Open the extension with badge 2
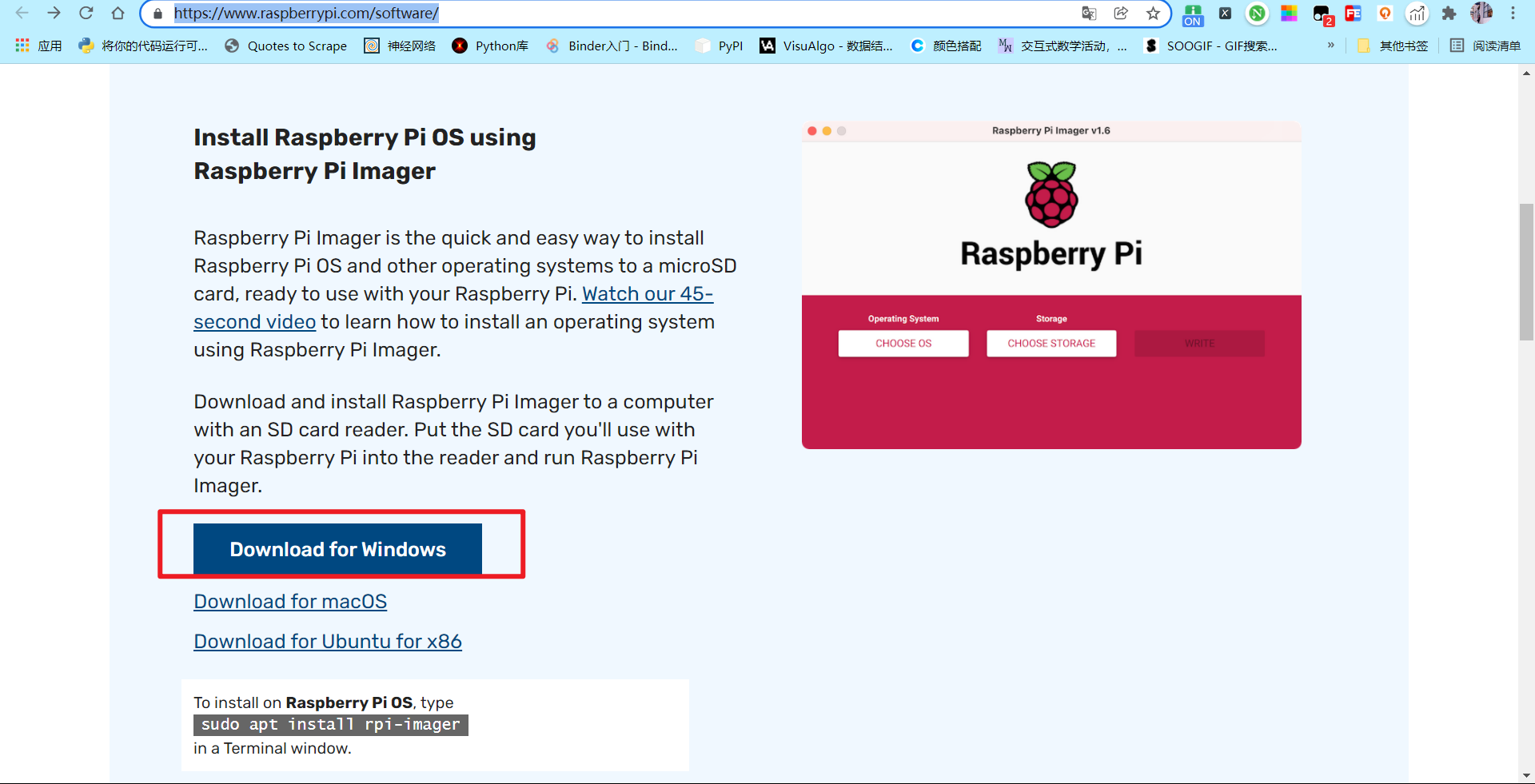1535x784 pixels. [1322, 14]
